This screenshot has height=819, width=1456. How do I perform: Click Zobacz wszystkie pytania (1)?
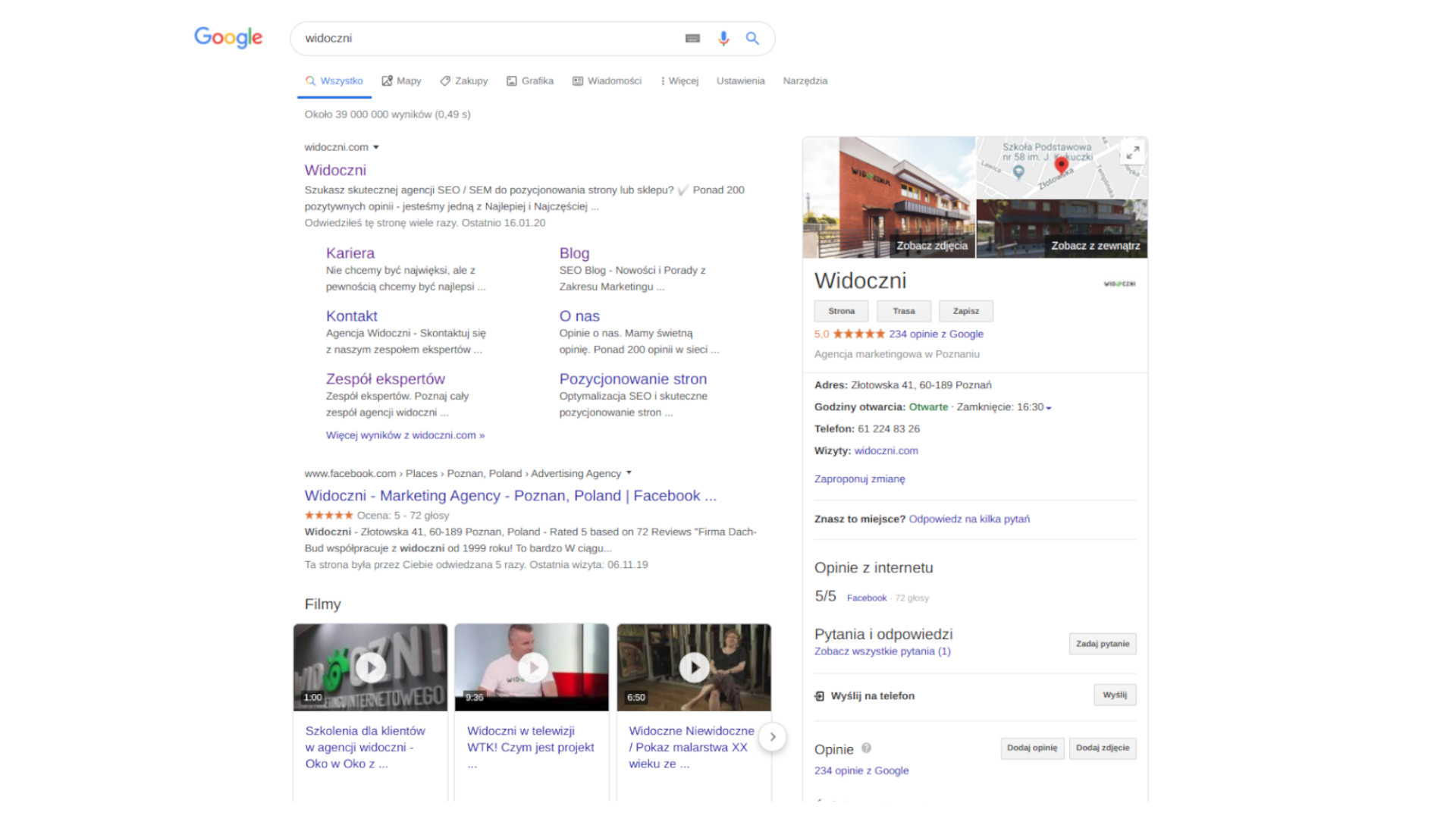(883, 651)
